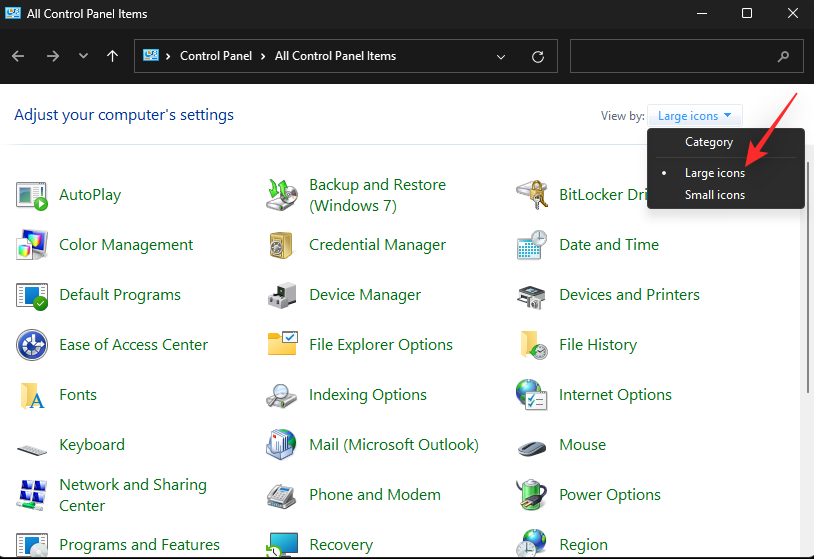Click the Device Manager icon

281,295
